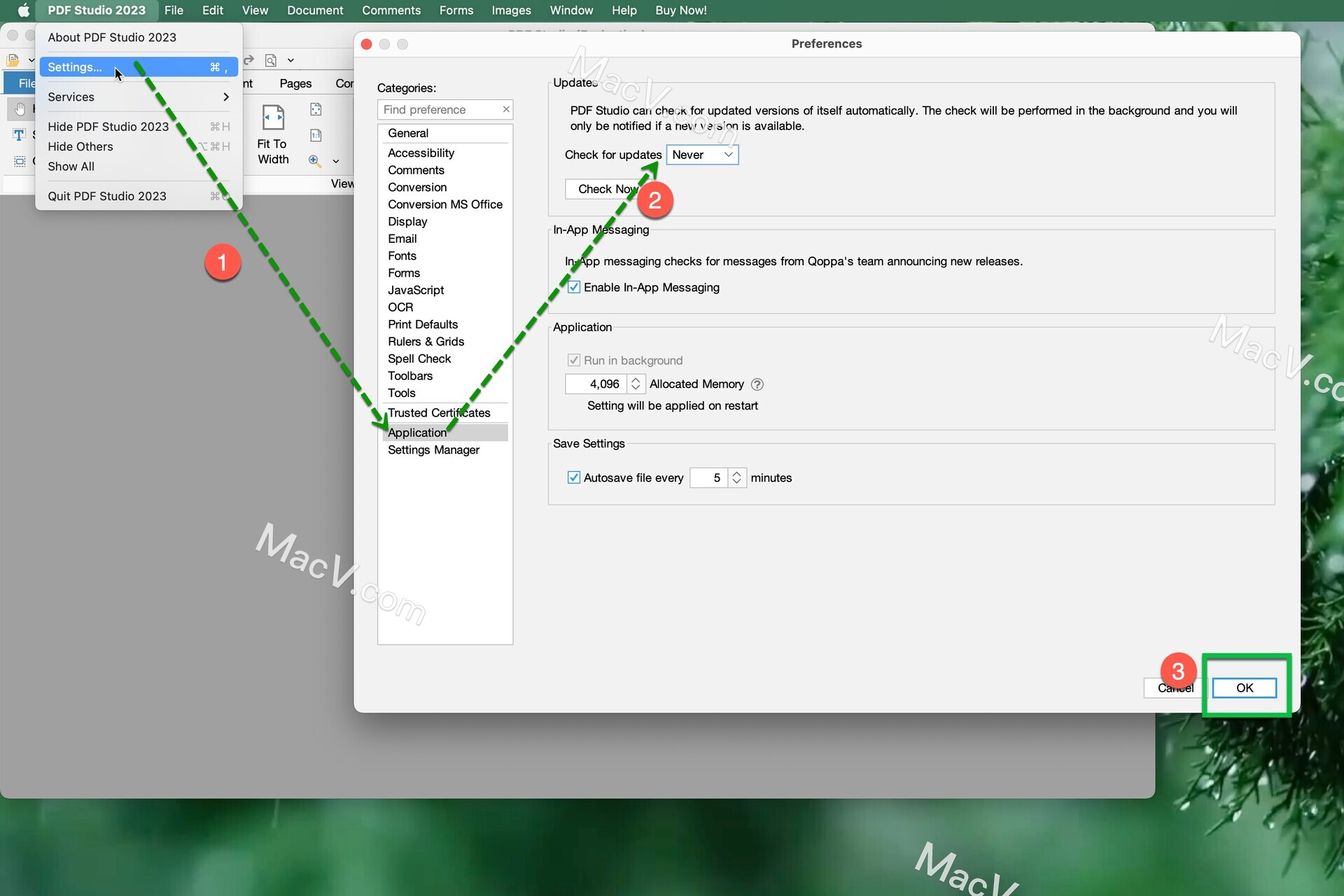Viewport: 1344px width, 896px height.
Task: Click the redo arrow icon
Action: tap(248, 60)
